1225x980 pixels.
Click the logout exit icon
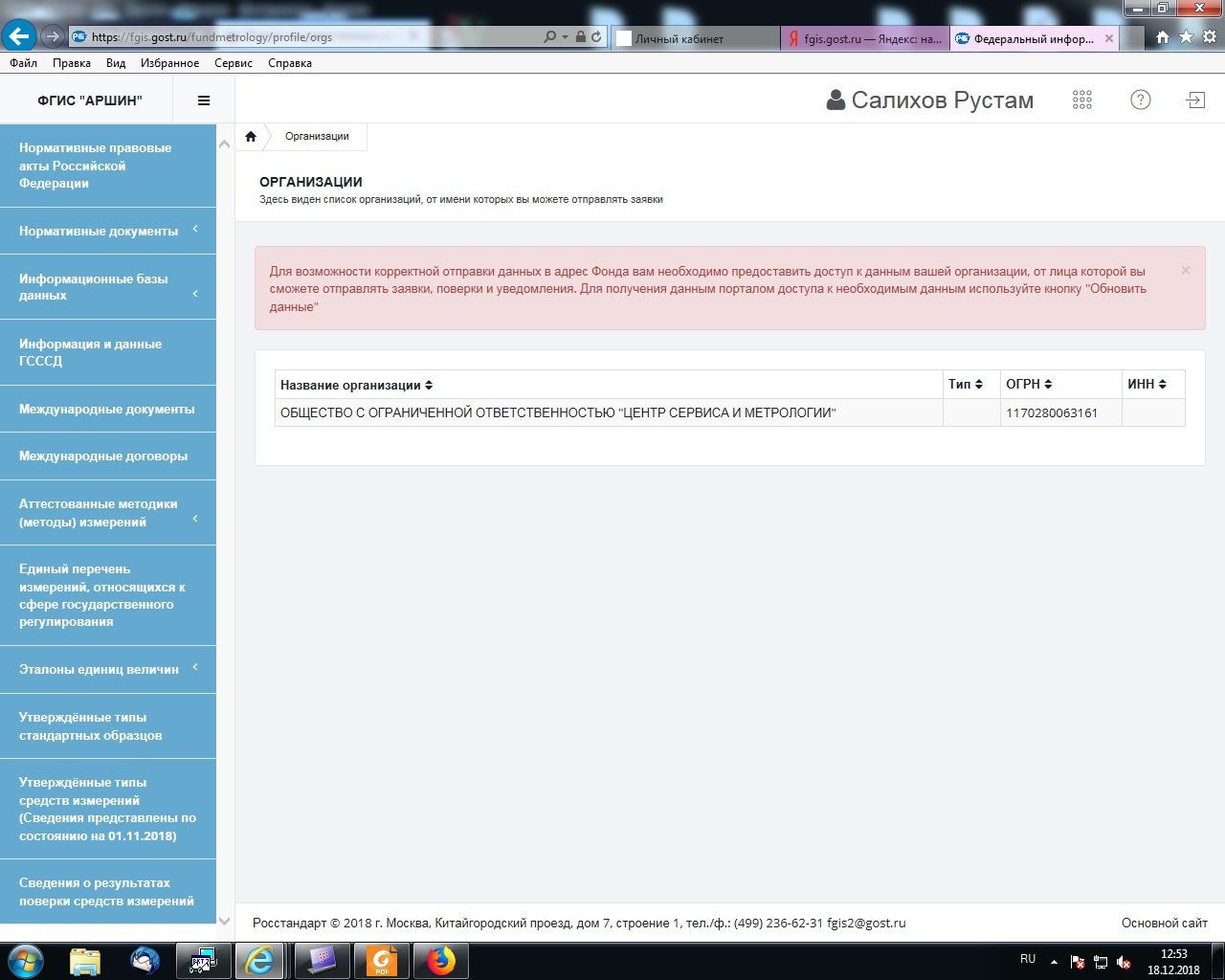pyautogui.click(x=1195, y=100)
